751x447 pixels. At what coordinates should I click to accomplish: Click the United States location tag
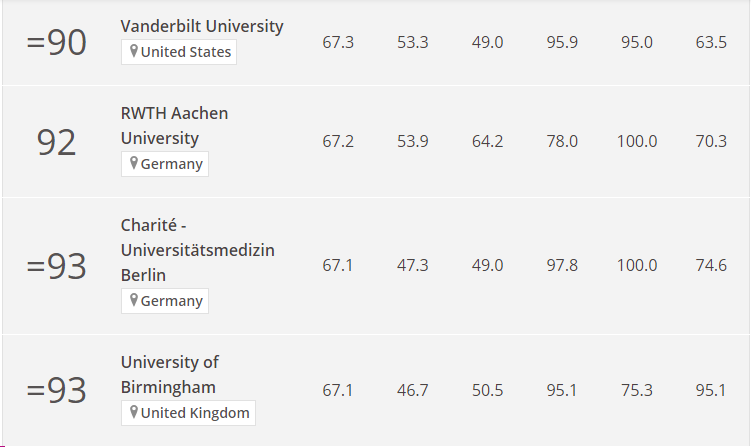pyautogui.click(x=179, y=52)
